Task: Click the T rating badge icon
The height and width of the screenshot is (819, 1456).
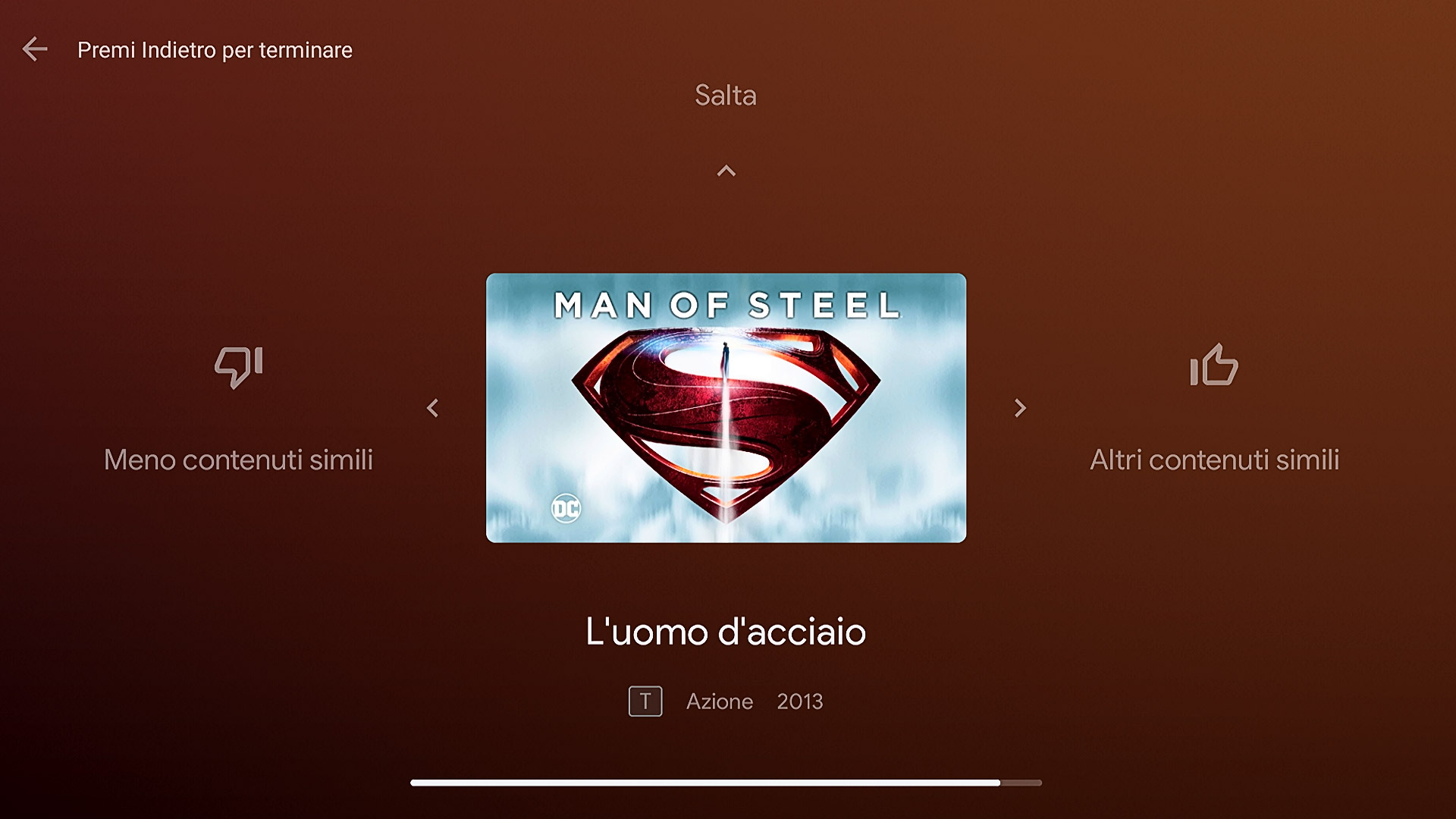Action: point(645,701)
